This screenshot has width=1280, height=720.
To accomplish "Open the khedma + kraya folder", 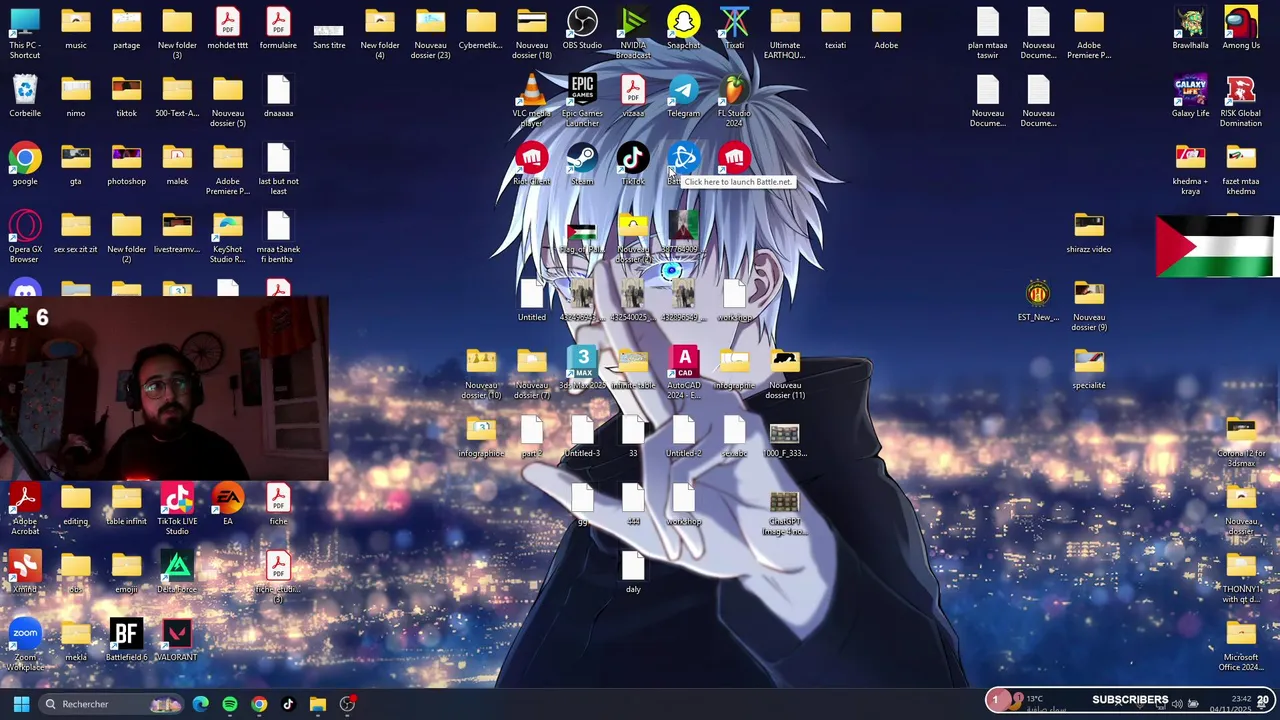I will [1190, 168].
